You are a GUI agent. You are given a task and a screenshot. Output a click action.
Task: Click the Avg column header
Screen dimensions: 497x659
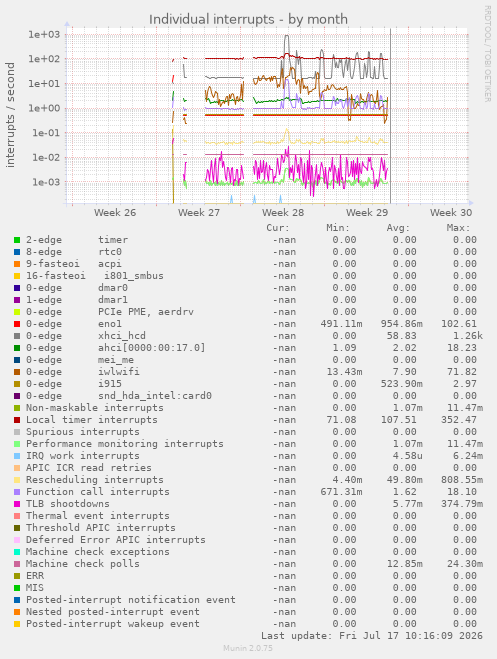click(398, 228)
